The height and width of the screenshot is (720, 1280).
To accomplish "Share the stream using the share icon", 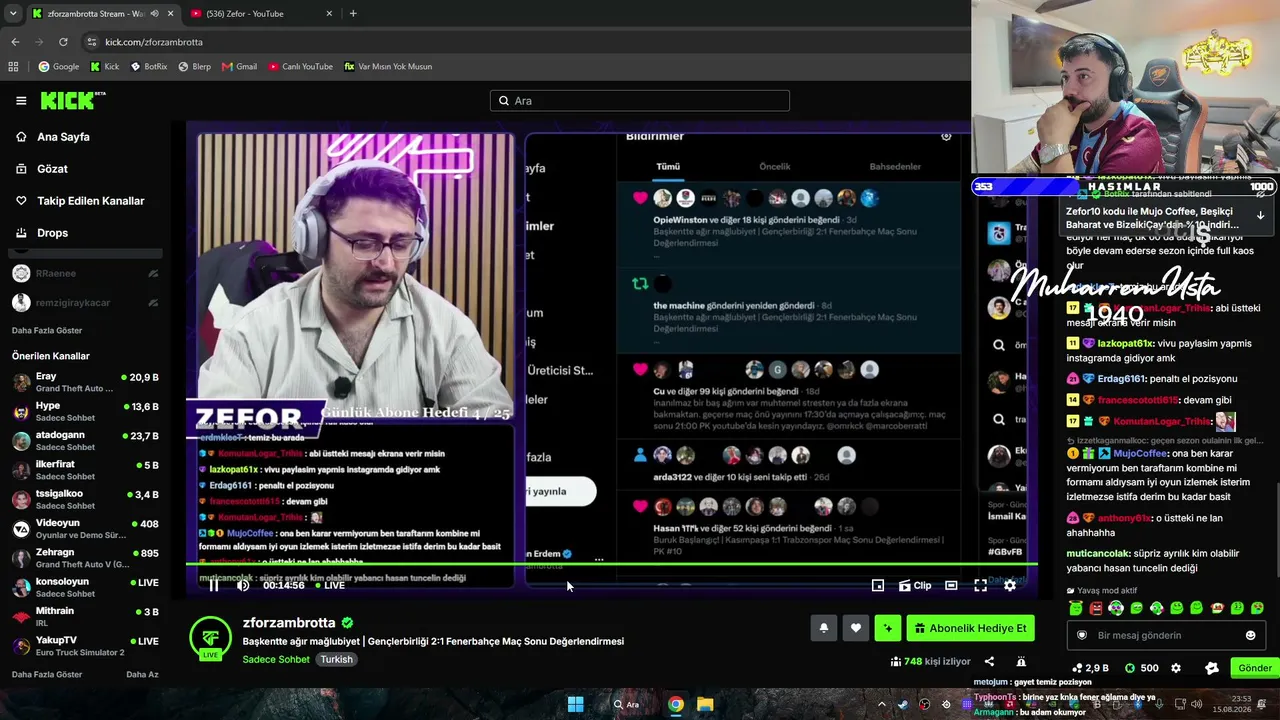I will [x=989, y=661].
